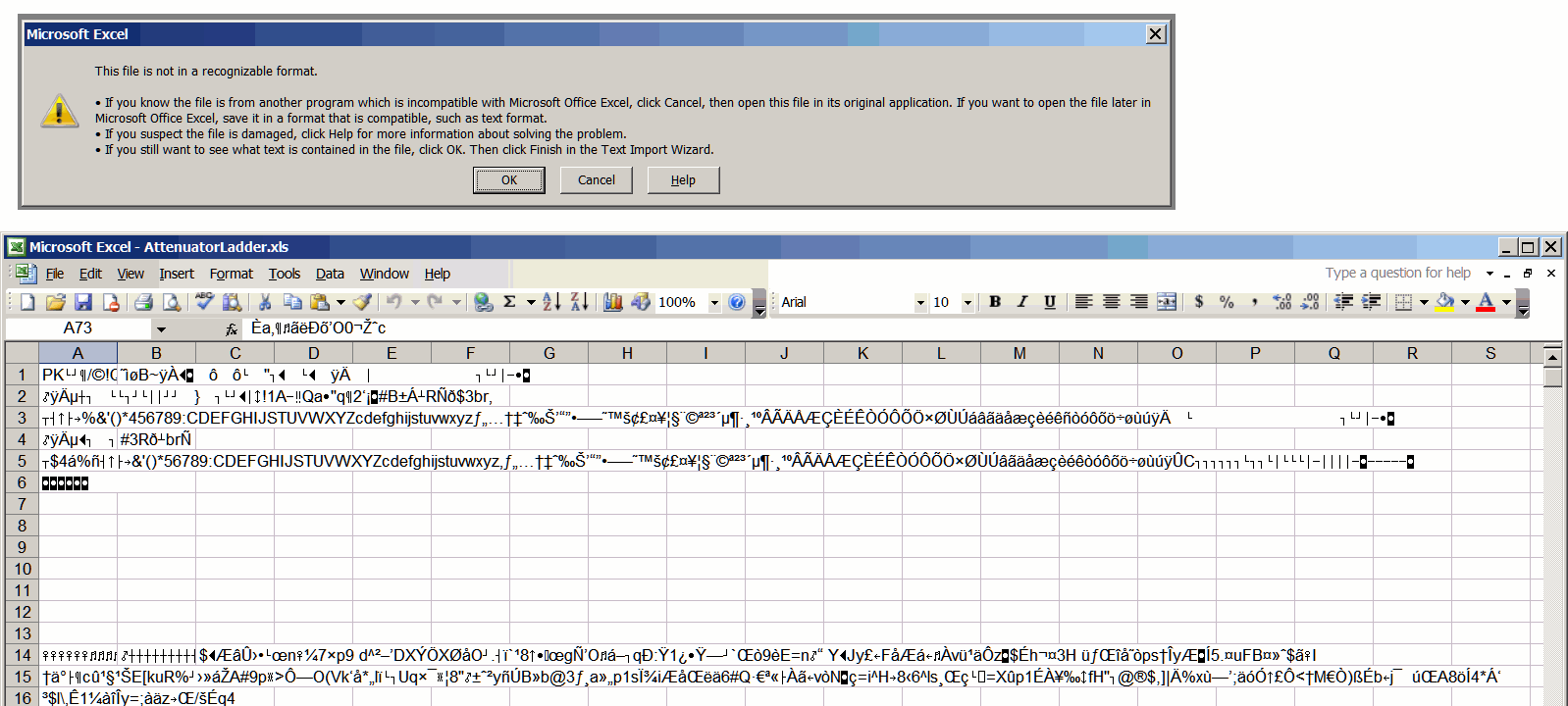Open a file using the folder icon

(55, 302)
